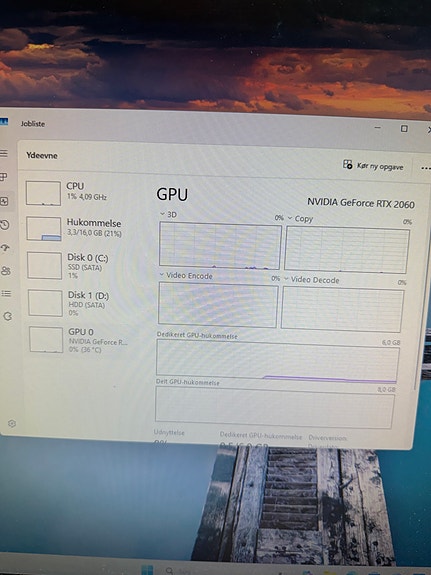This screenshot has width=431, height=575.
Task: Click the Windows Start button on taskbar
Action: point(147,570)
